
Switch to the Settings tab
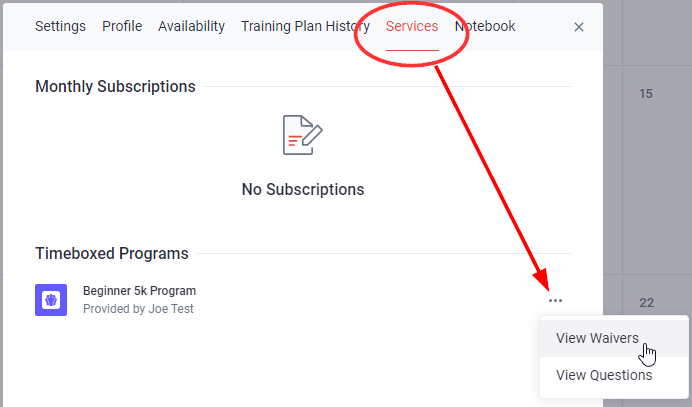(x=60, y=26)
